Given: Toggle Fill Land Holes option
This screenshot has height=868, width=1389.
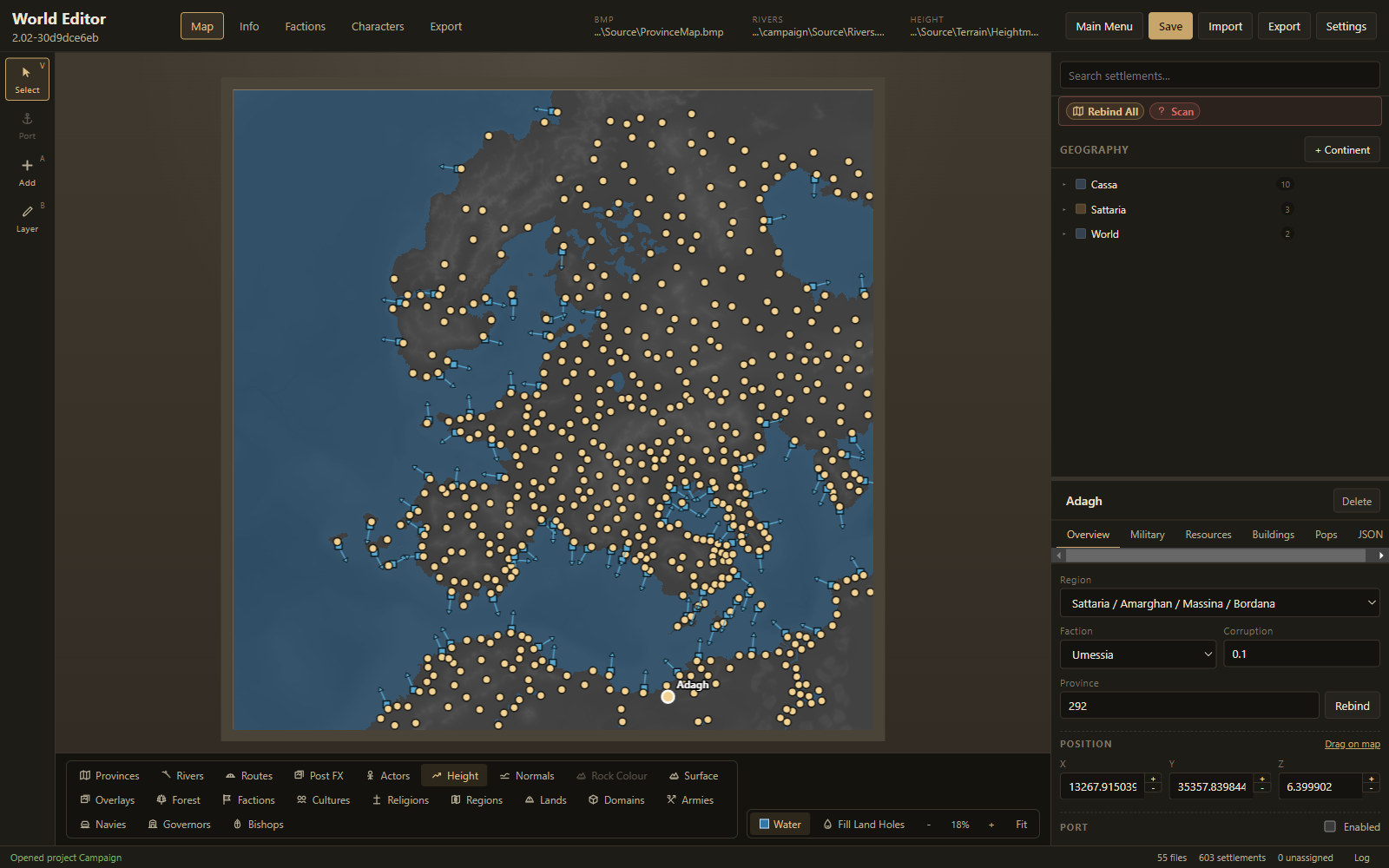Looking at the screenshot, I should coord(864,825).
